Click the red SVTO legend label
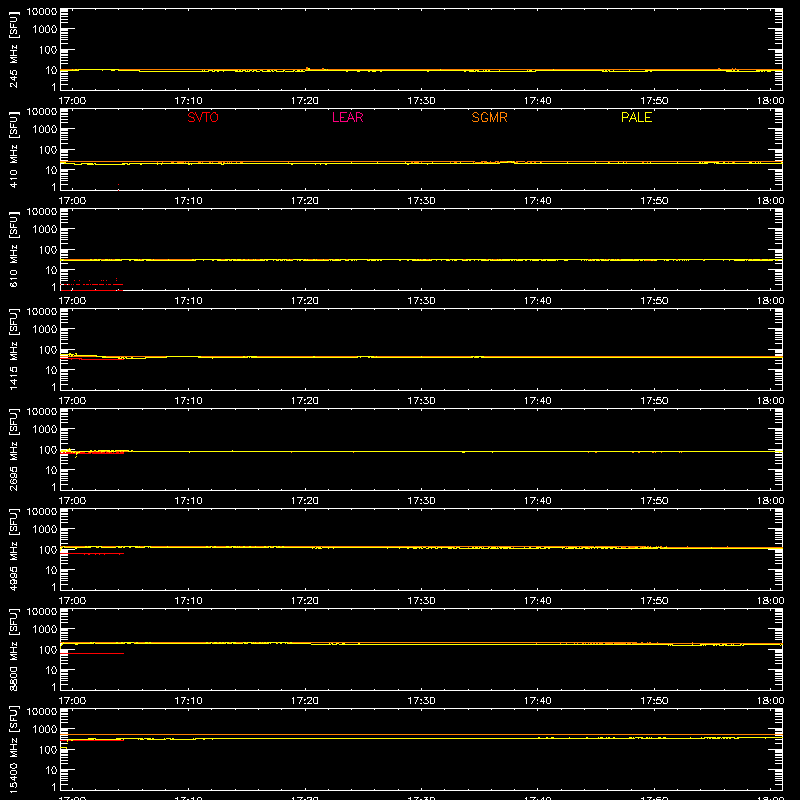 click(203, 117)
